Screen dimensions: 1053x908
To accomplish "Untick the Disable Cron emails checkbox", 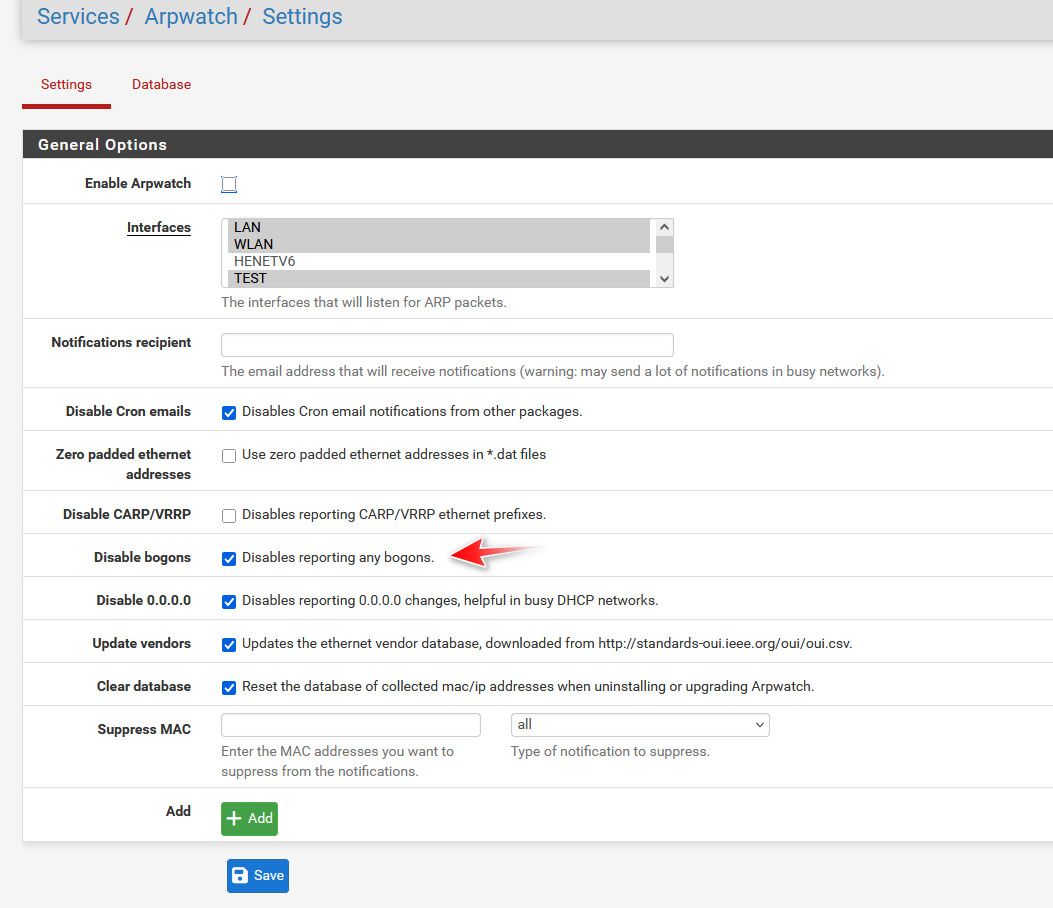I will coord(229,412).
